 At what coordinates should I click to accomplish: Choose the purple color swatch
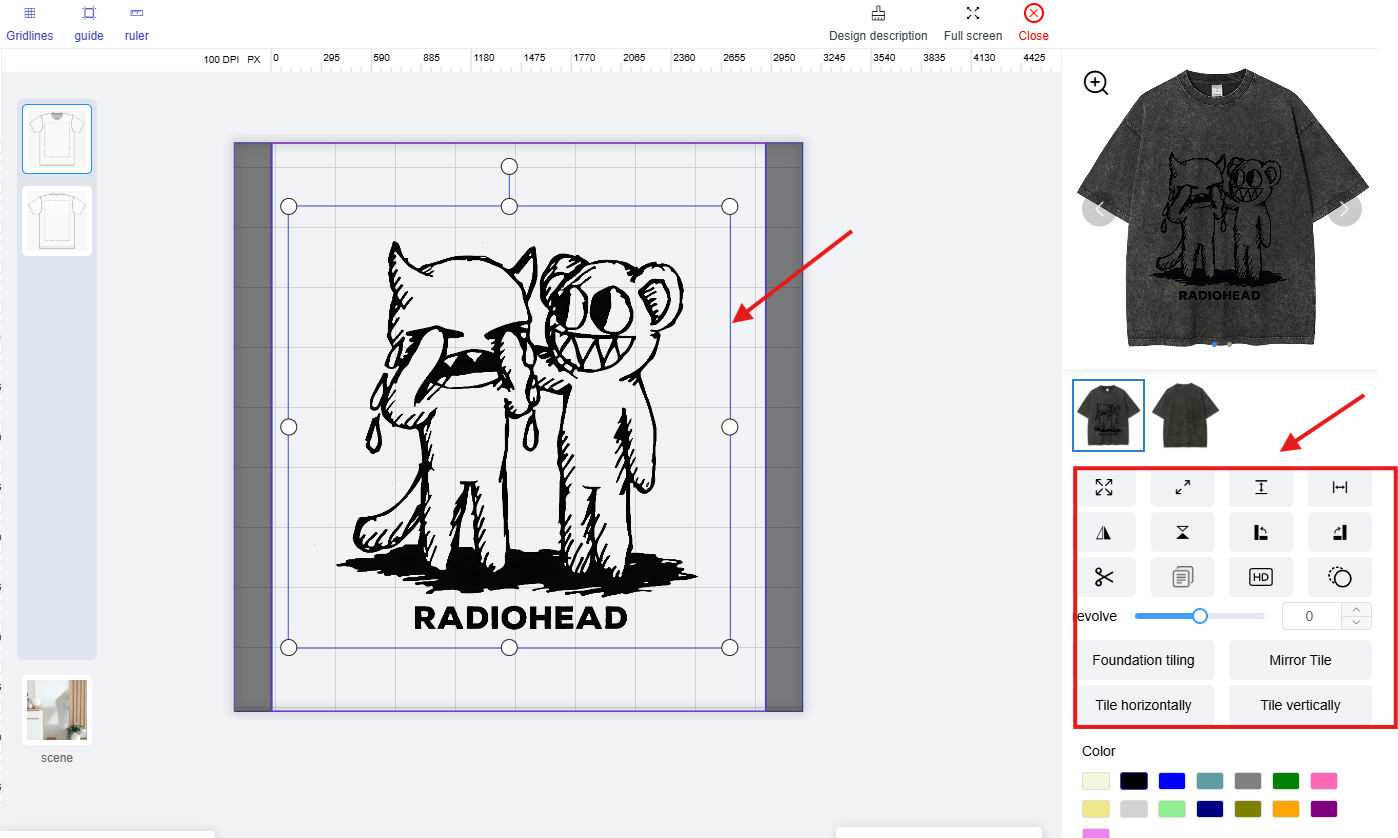(1324, 809)
